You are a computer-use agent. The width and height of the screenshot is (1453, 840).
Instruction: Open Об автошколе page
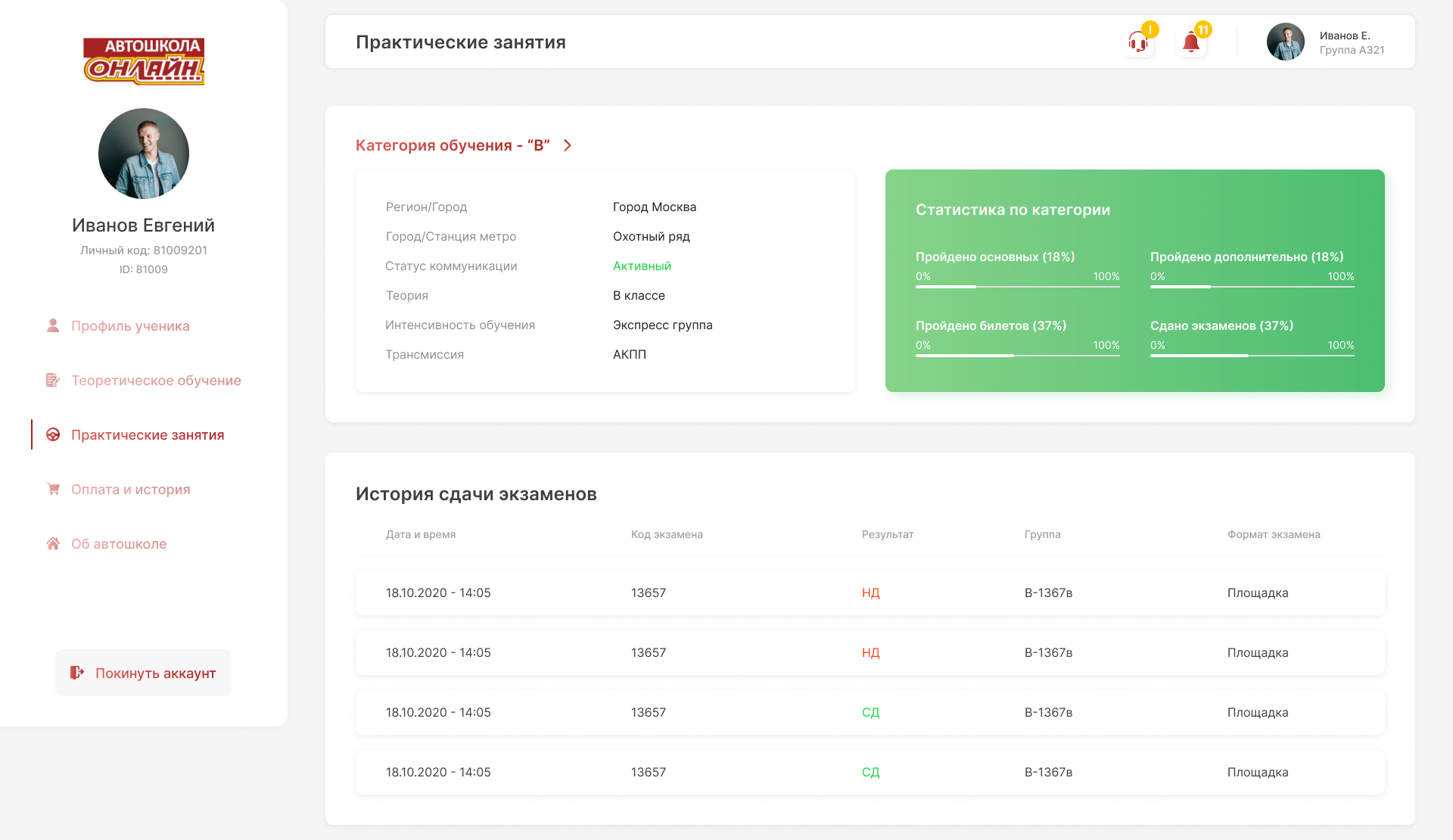click(x=119, y=544)
